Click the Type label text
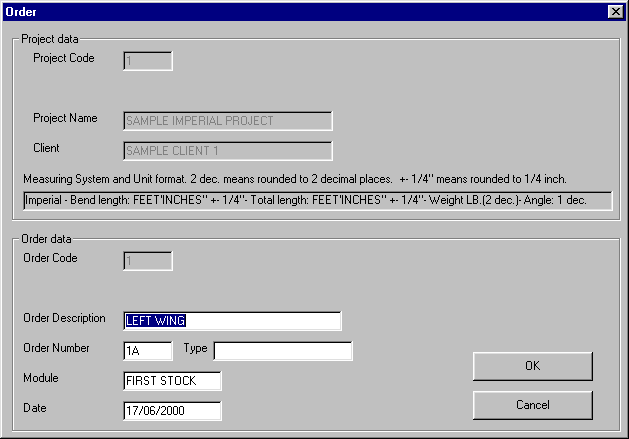629x439 pixels. click(x=195, y=349)
